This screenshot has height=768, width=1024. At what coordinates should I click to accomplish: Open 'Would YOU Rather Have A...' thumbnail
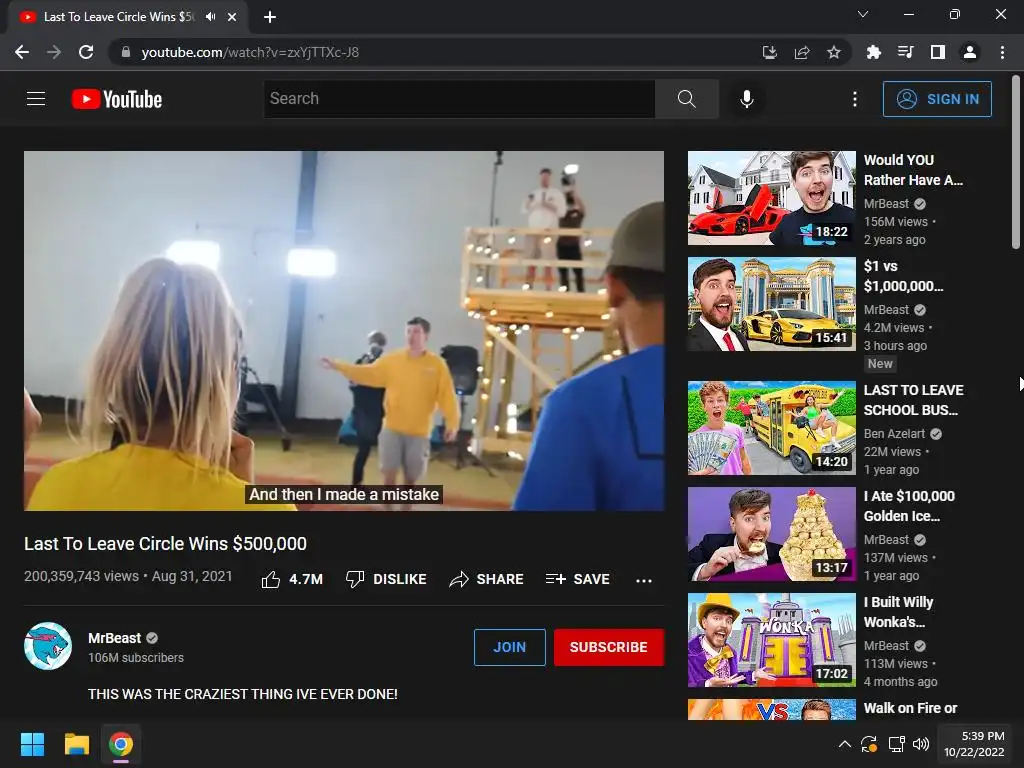pos(771,198)
